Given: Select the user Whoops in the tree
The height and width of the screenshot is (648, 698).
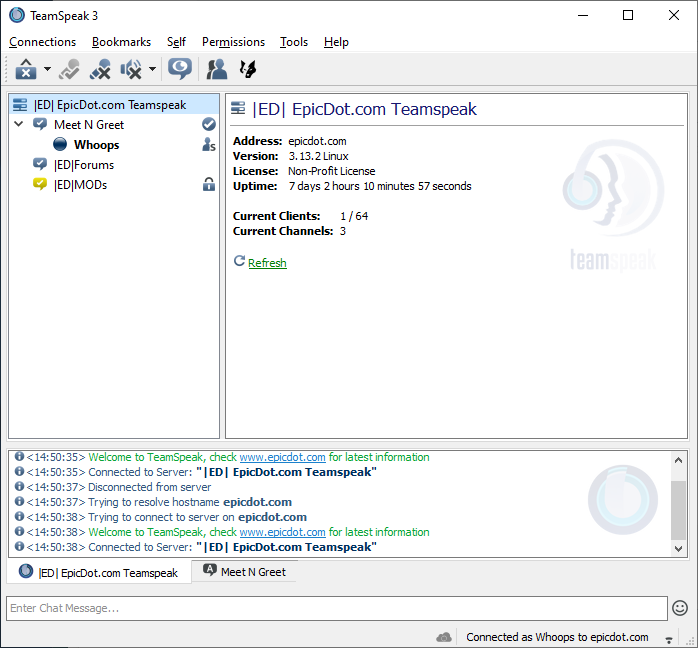Looking at the screenshot, I should point(97,145).
